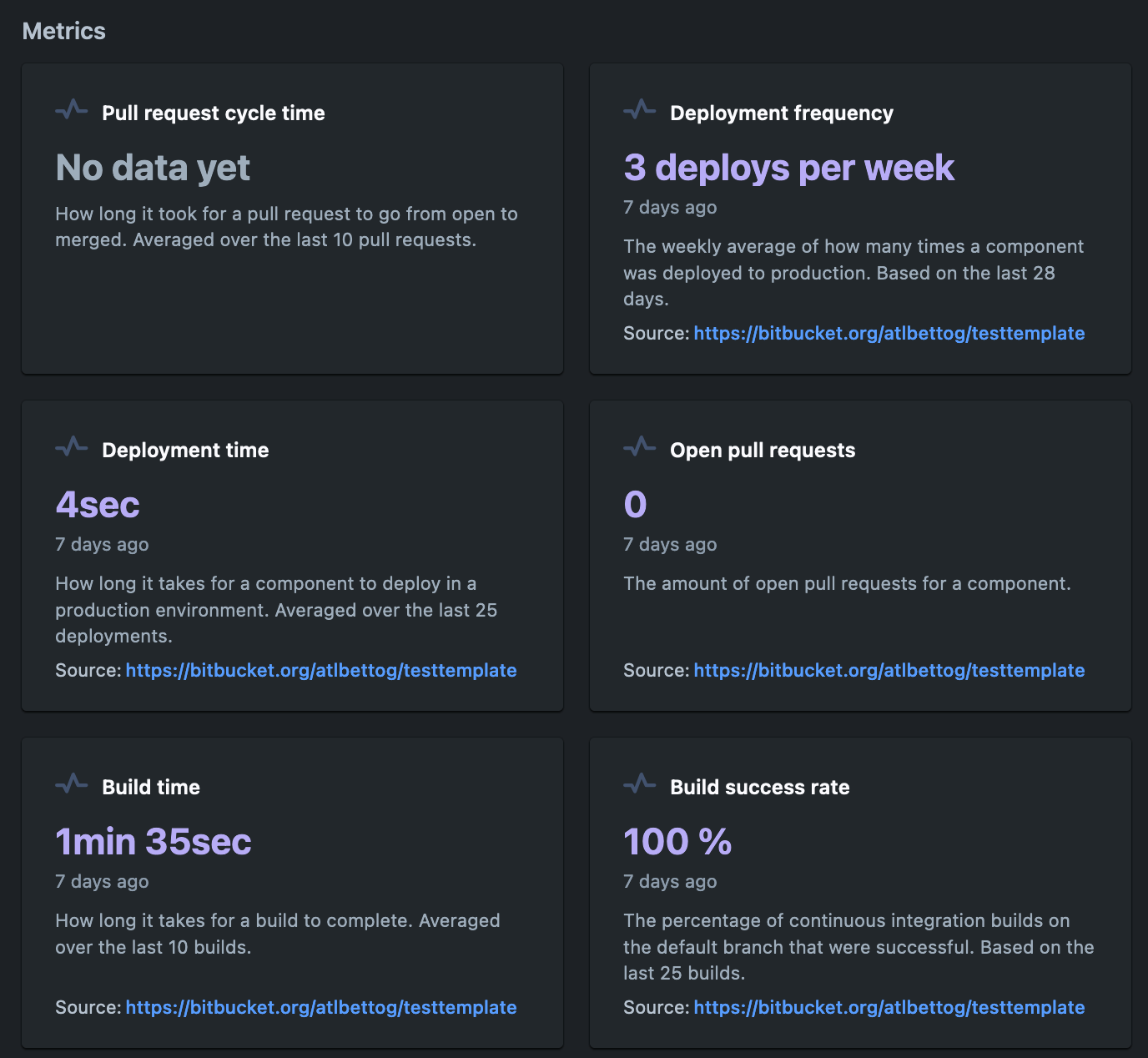Follow the Build success rate source link
Image resolution: width=1148 pixels, height=1058 pixels.
pyautogui.click(x=889, y=1008)
